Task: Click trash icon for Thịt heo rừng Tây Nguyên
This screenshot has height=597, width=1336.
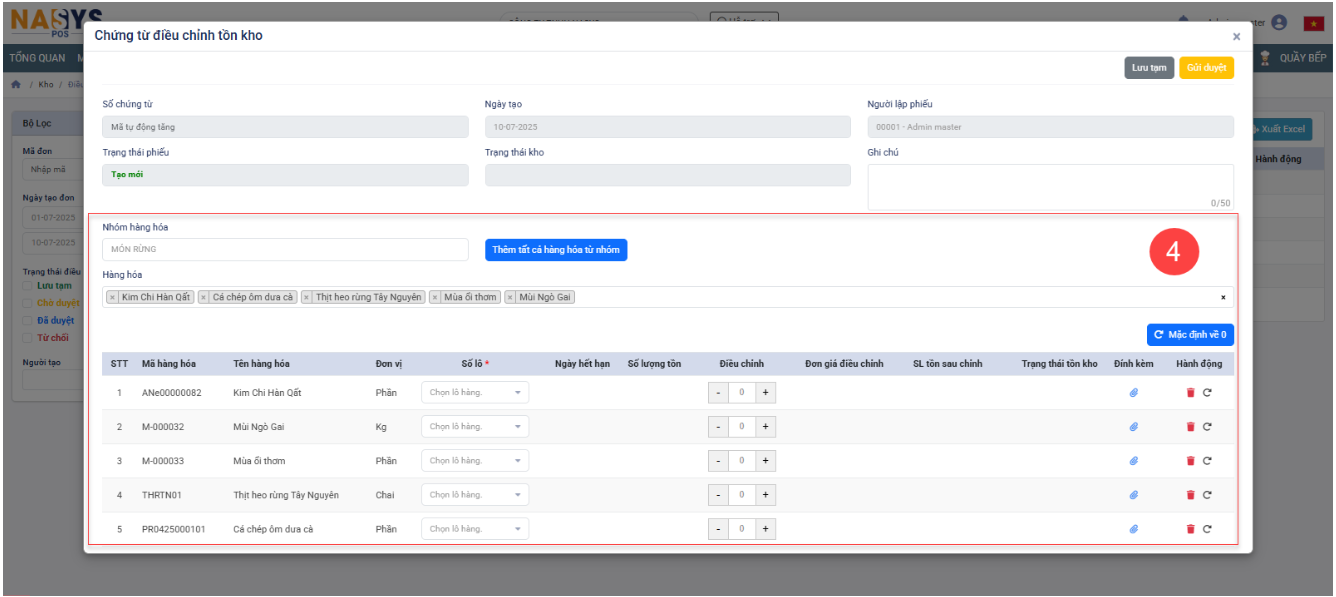Action: (x=1190, y=495)
